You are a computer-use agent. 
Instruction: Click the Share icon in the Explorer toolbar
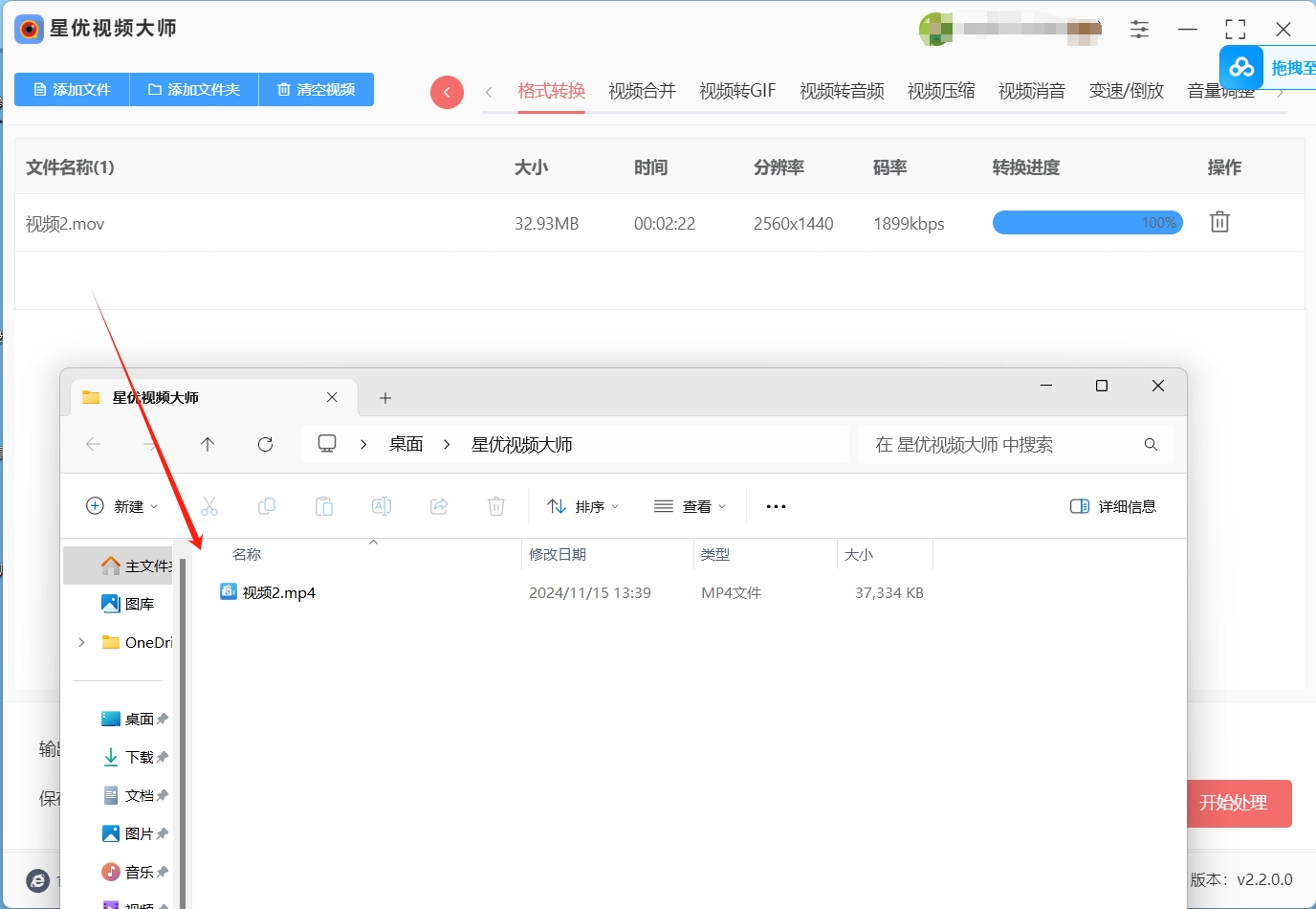(439, 506)
